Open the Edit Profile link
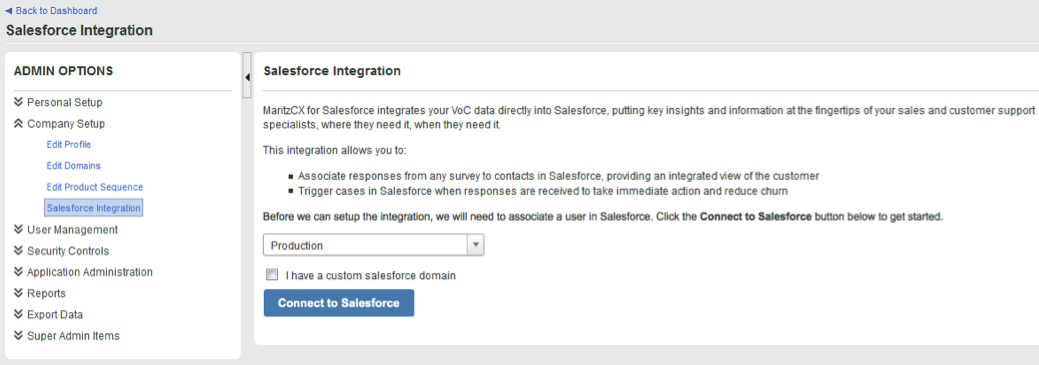This screenshot has height=365, width=1039. (69, 144)
